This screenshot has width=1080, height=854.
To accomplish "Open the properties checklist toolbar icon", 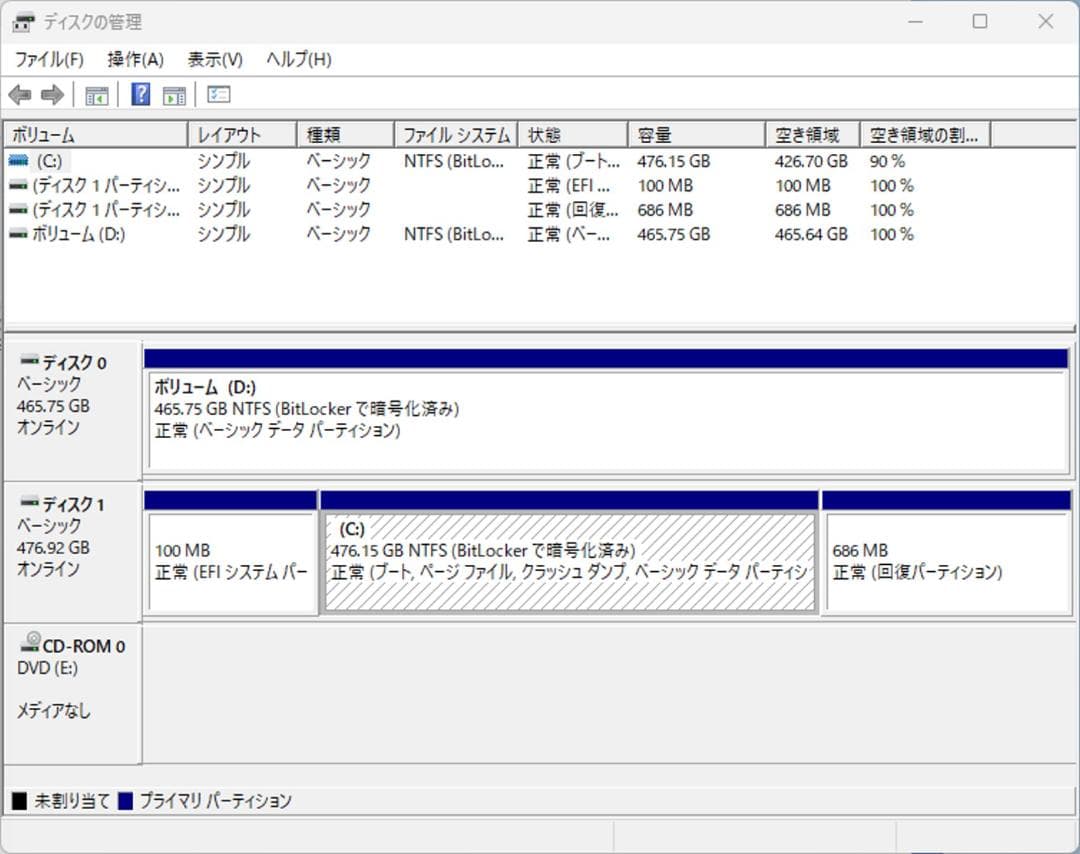I will 217,94.
